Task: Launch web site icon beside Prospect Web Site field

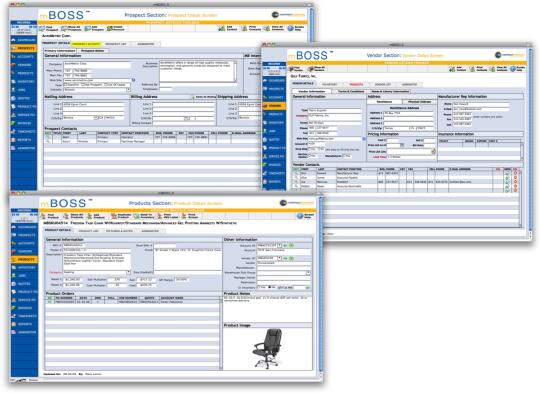Action: (134, 80)
